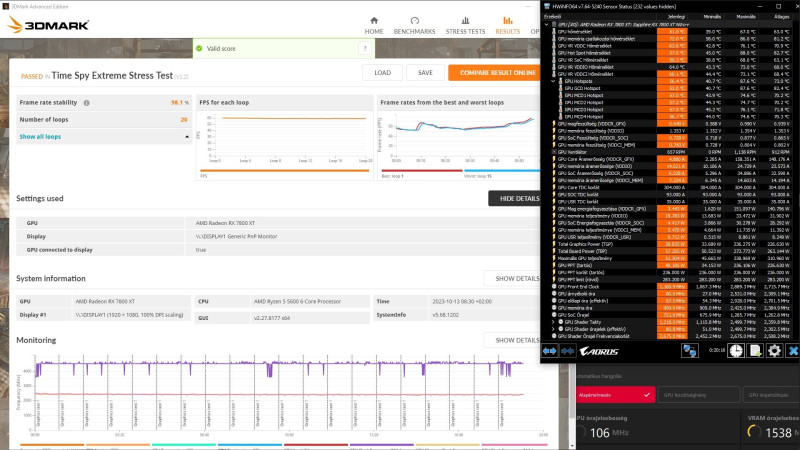Viewport: 800px width, 450px height.
Task: Select the GPU Hot Spot hőmérséklet row
Action: point(670,53)
